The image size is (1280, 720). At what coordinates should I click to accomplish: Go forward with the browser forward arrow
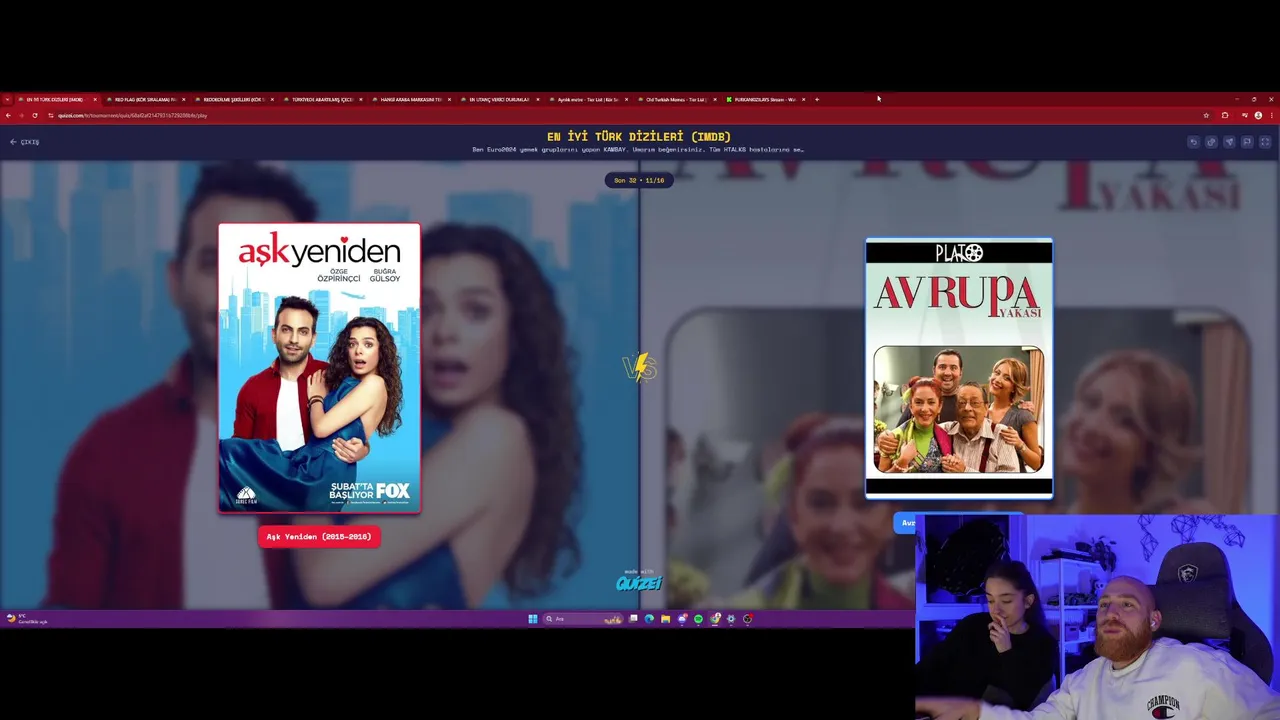point(21,115)
